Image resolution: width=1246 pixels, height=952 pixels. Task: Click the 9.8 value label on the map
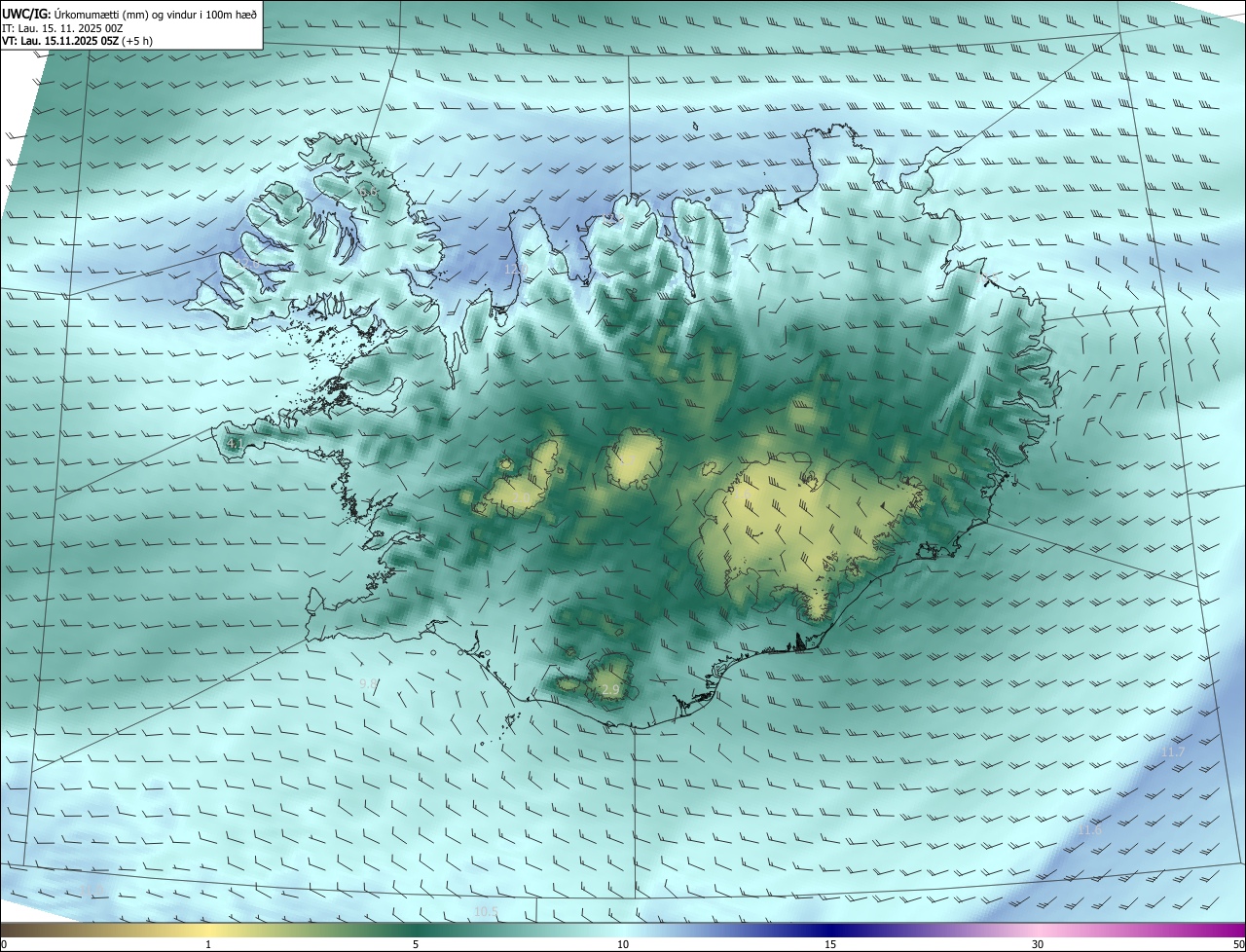pos(368,684)
